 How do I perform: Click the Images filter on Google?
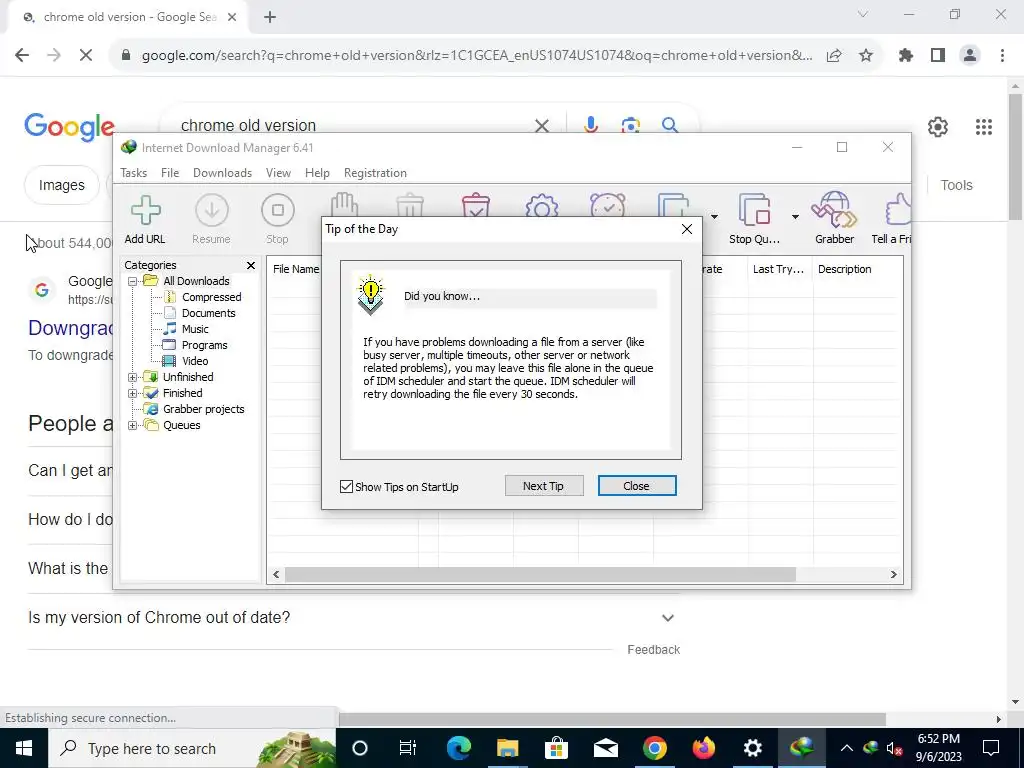61,185
